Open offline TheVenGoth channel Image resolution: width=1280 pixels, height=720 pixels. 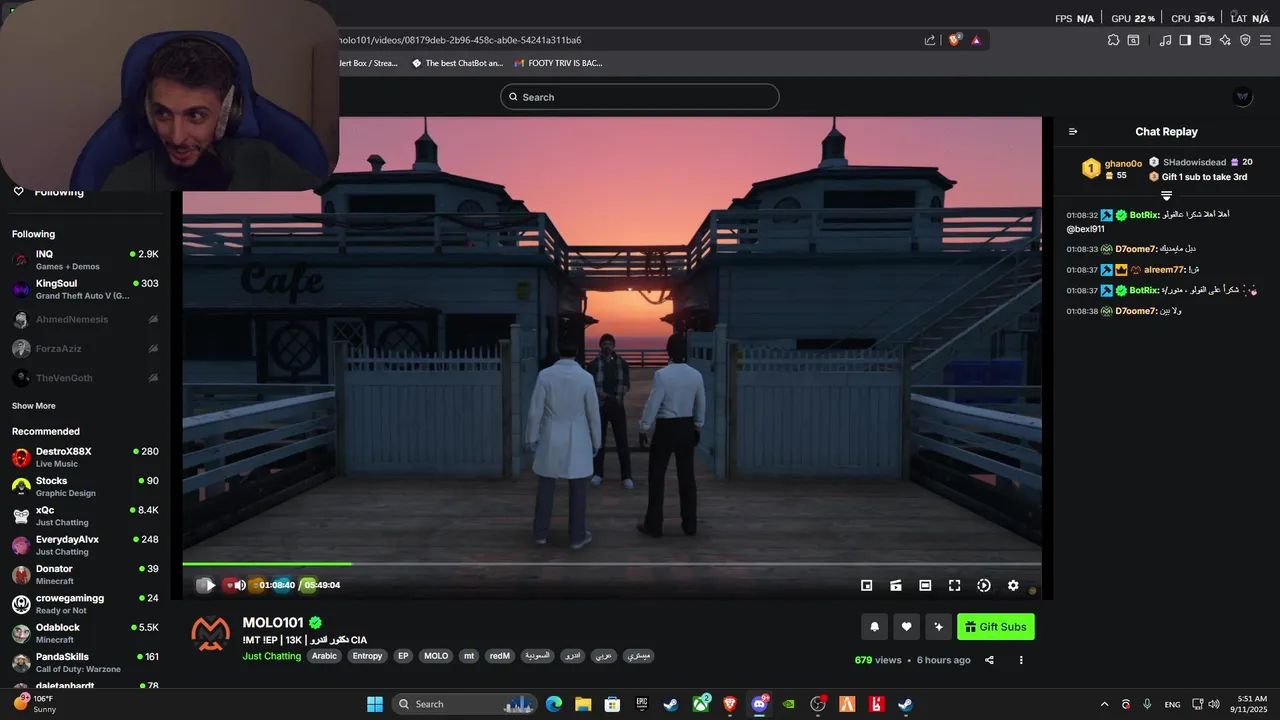(x=85, y=378)
